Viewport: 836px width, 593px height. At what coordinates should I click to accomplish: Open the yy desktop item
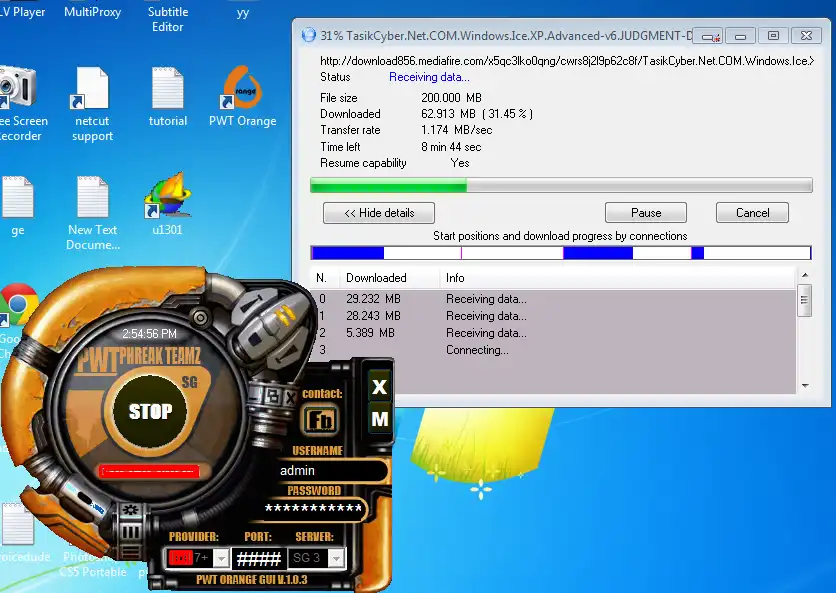click(243, 12)
